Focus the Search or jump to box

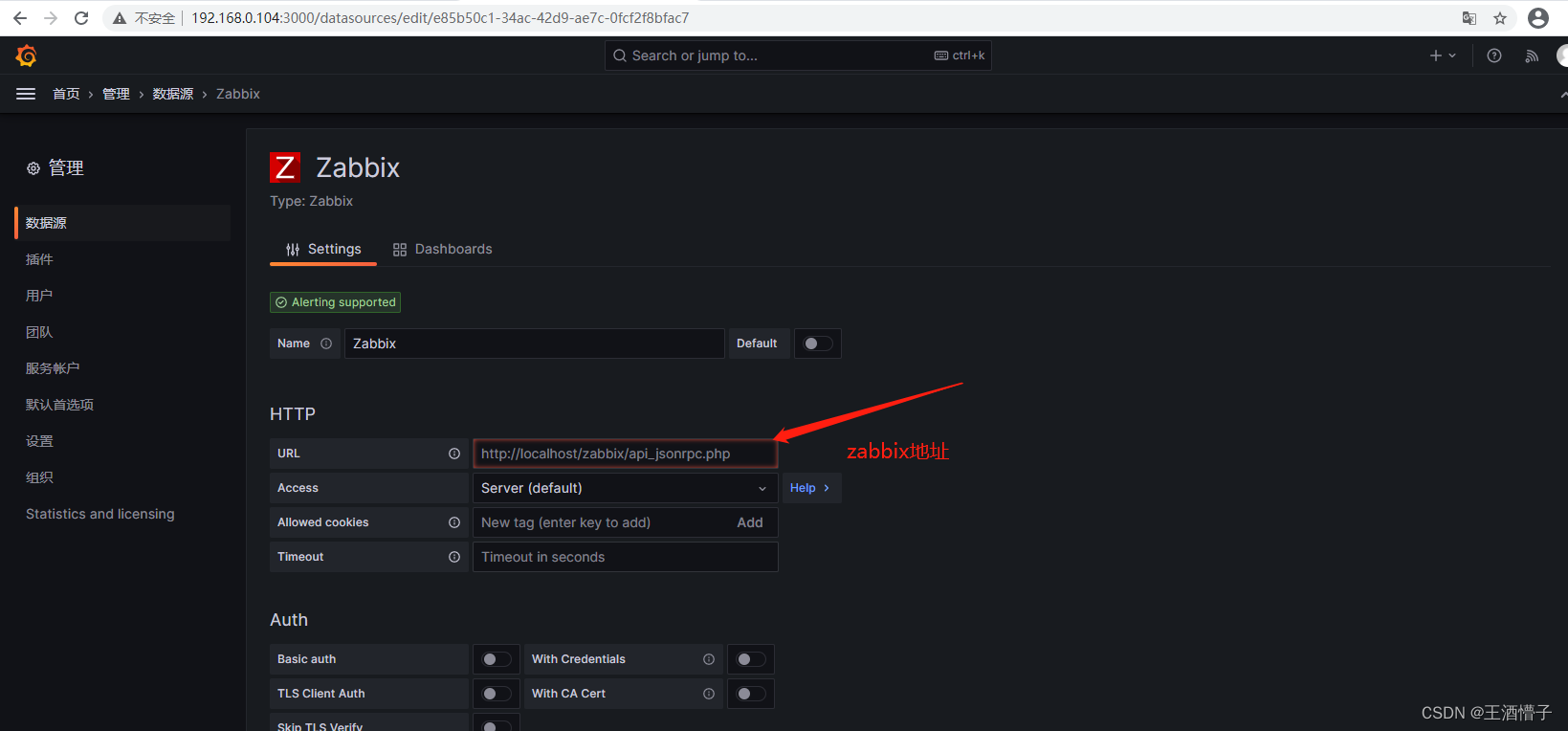click(798, 55)
